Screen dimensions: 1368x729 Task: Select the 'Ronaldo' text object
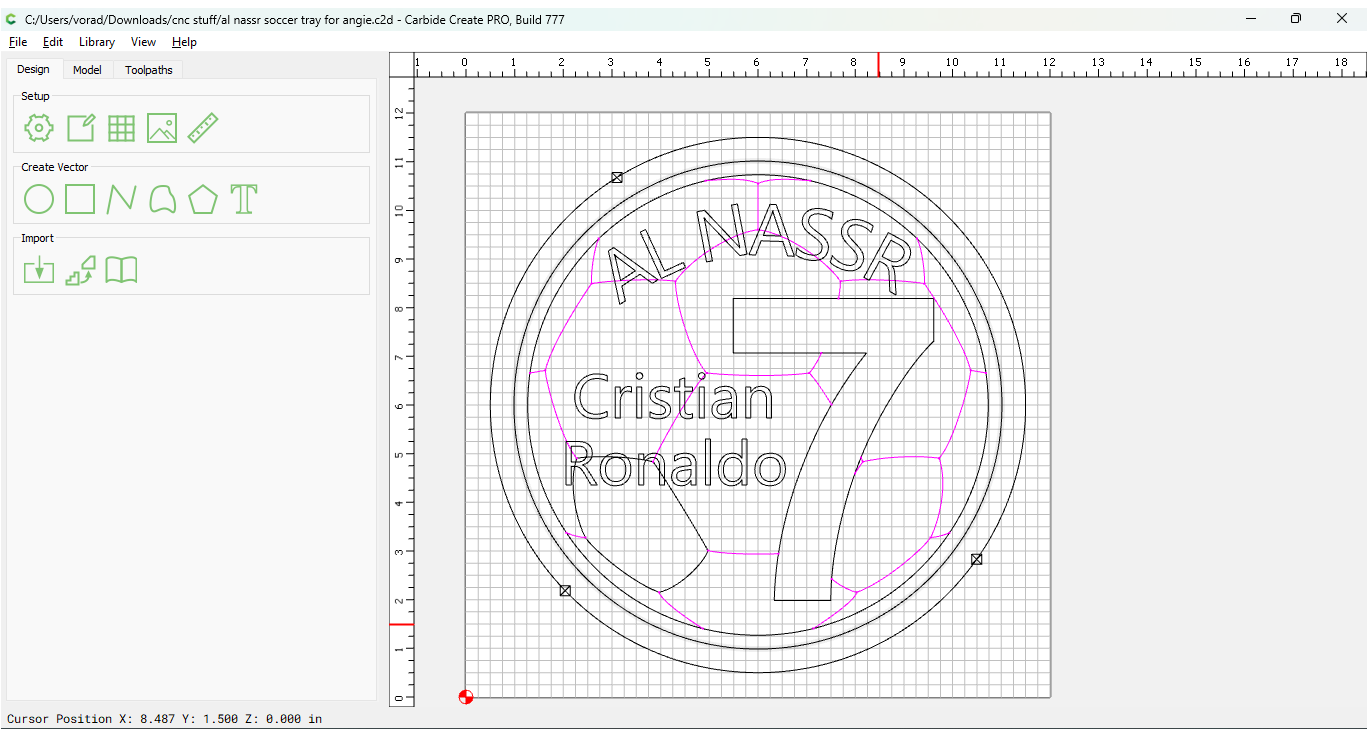pyautogui.click(x=677, y=464)
